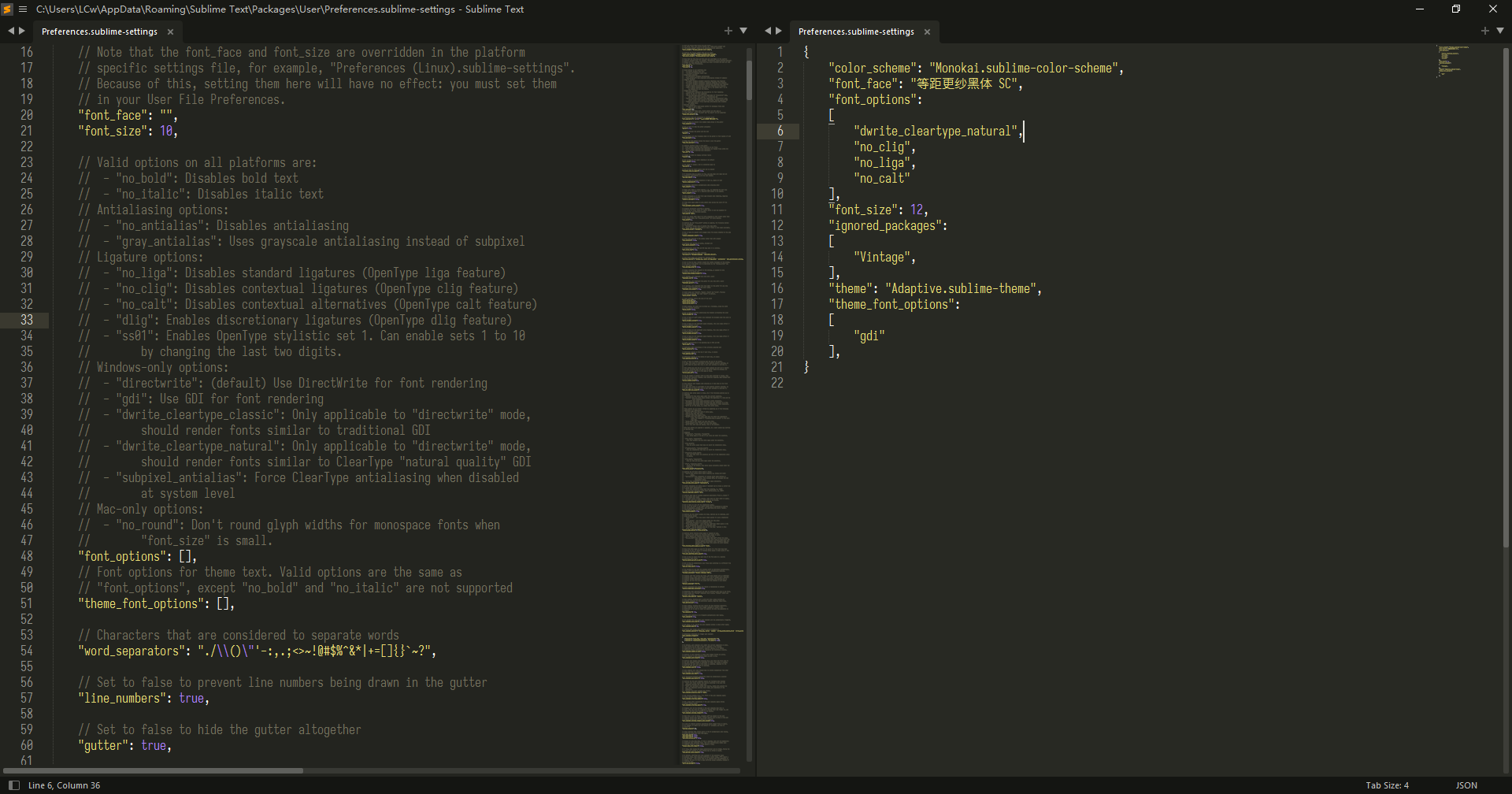
Task: Open the JSON syntax selector in the status bar
Action: (x=1466, y=785)
